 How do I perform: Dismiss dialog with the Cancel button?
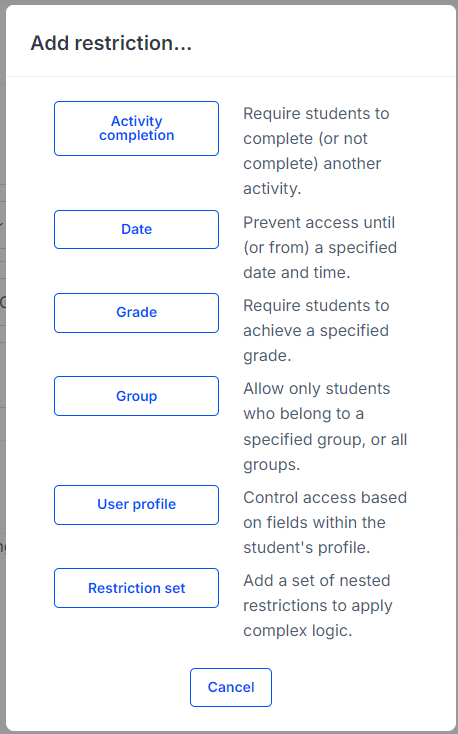(x=231, y=687)
